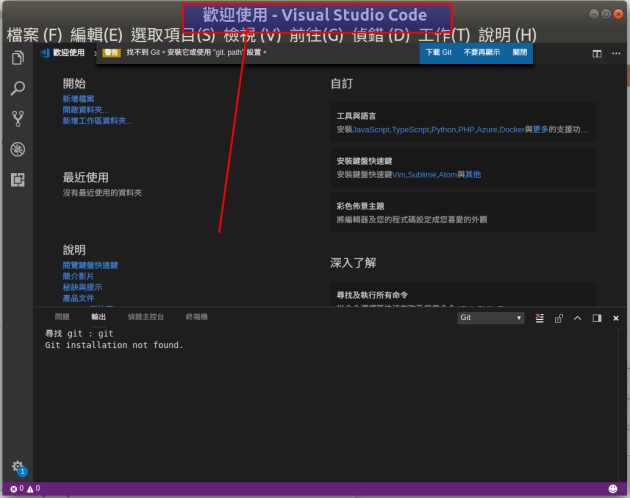Open the Search view icon
This screenshot has width=630, height=498.
pyautogui.click(x=18, y=88)
